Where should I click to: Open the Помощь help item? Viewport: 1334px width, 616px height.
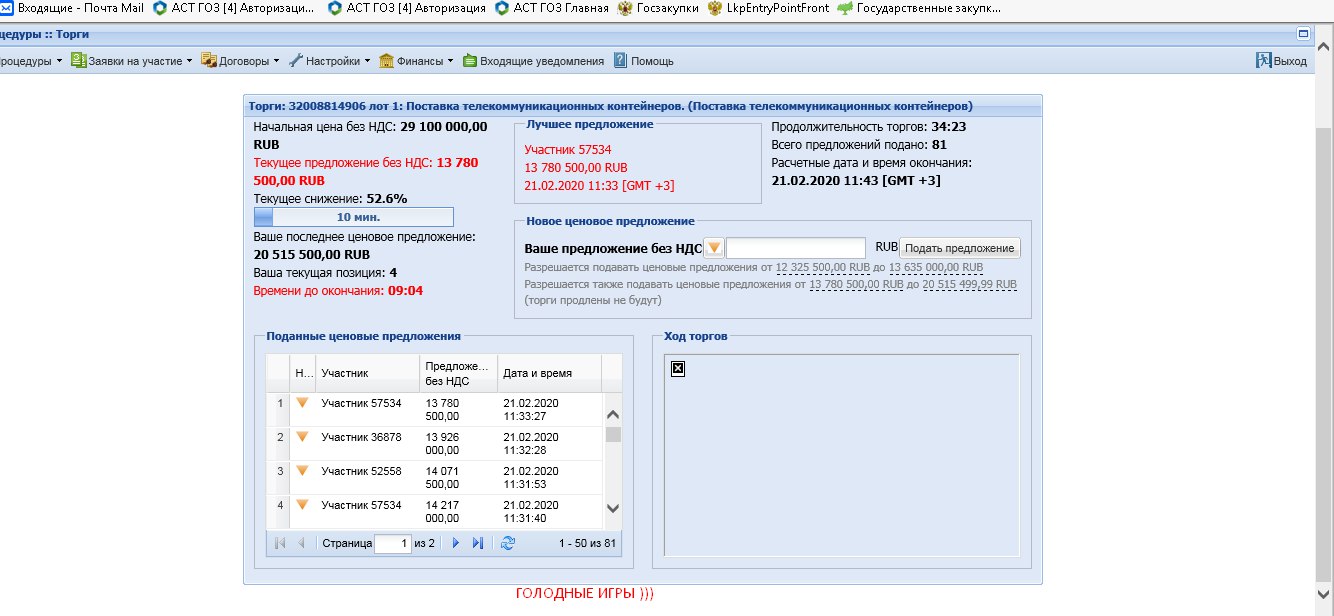(643, 61)
